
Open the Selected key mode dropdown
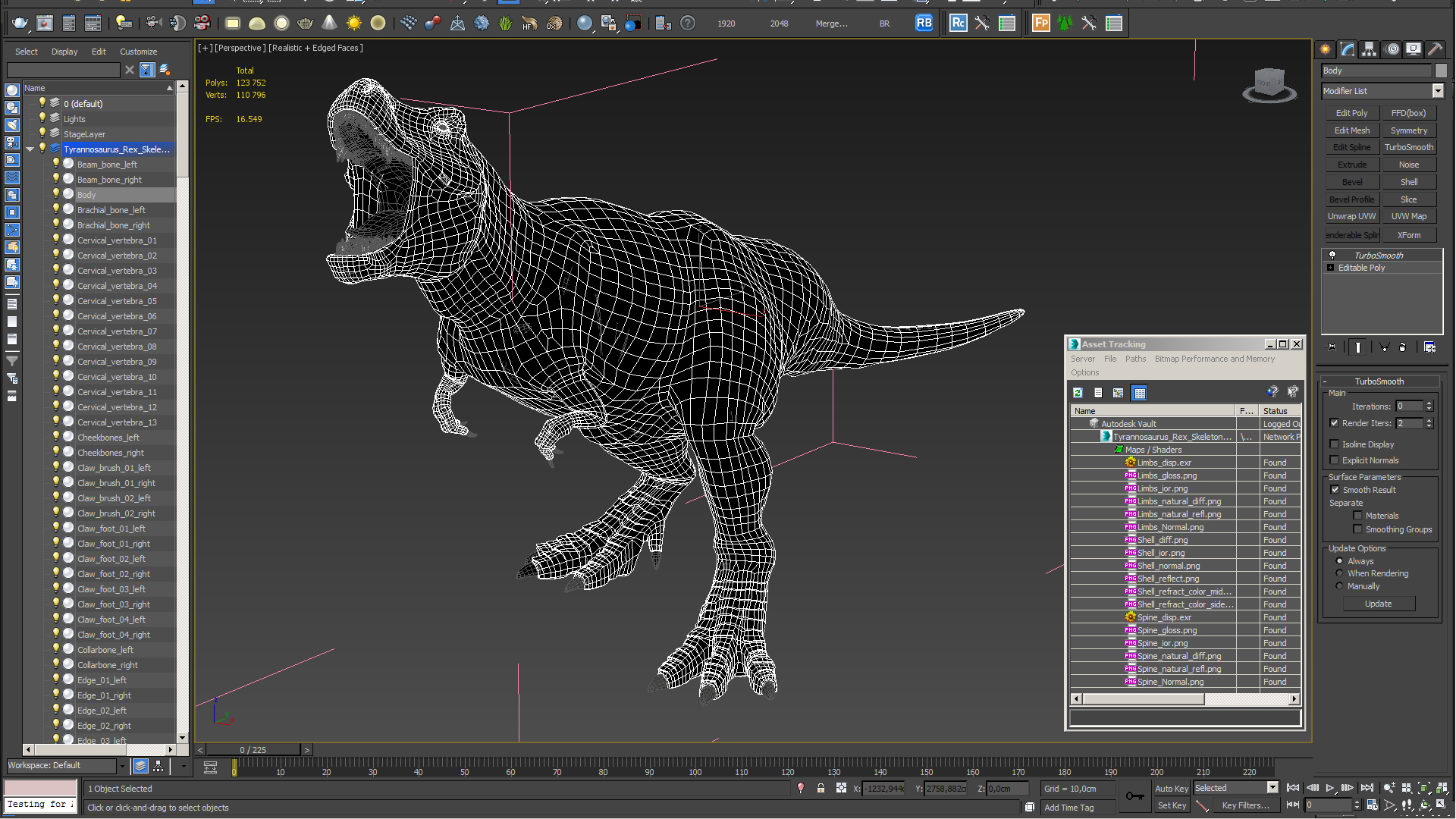tap(1272, 788)
